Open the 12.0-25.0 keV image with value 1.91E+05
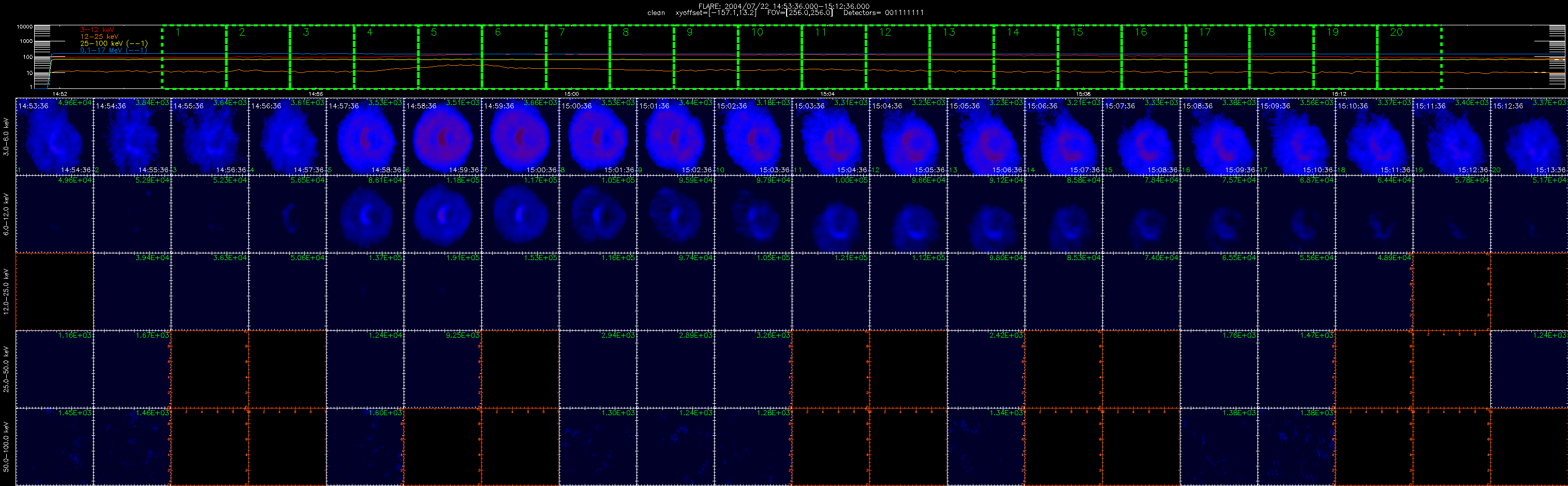Screen dimensions: 1568x486 click(442, 292)
